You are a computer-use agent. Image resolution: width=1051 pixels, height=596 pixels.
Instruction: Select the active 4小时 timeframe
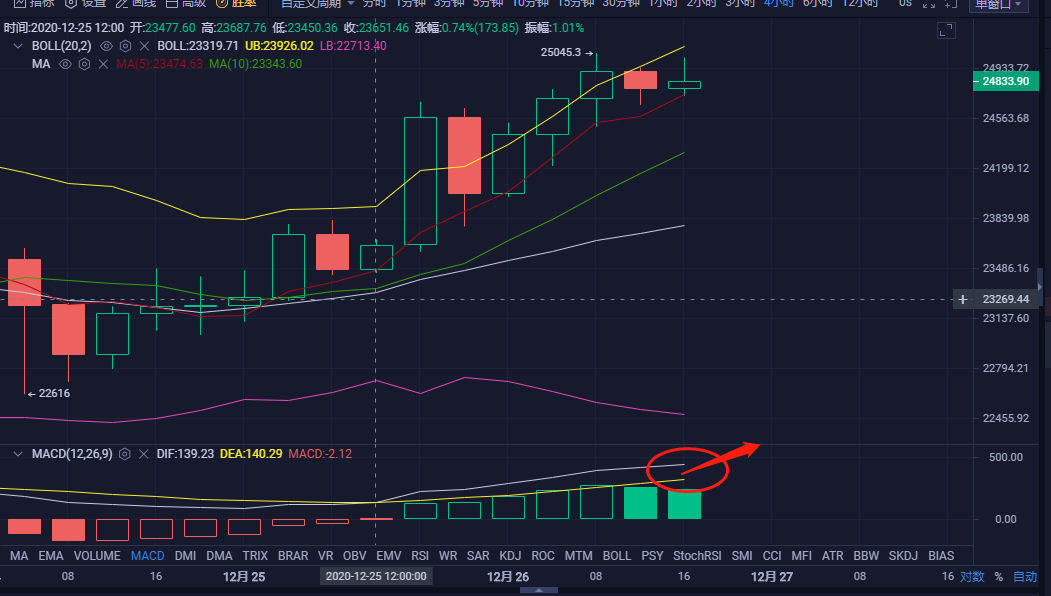[x=778, y=3]
